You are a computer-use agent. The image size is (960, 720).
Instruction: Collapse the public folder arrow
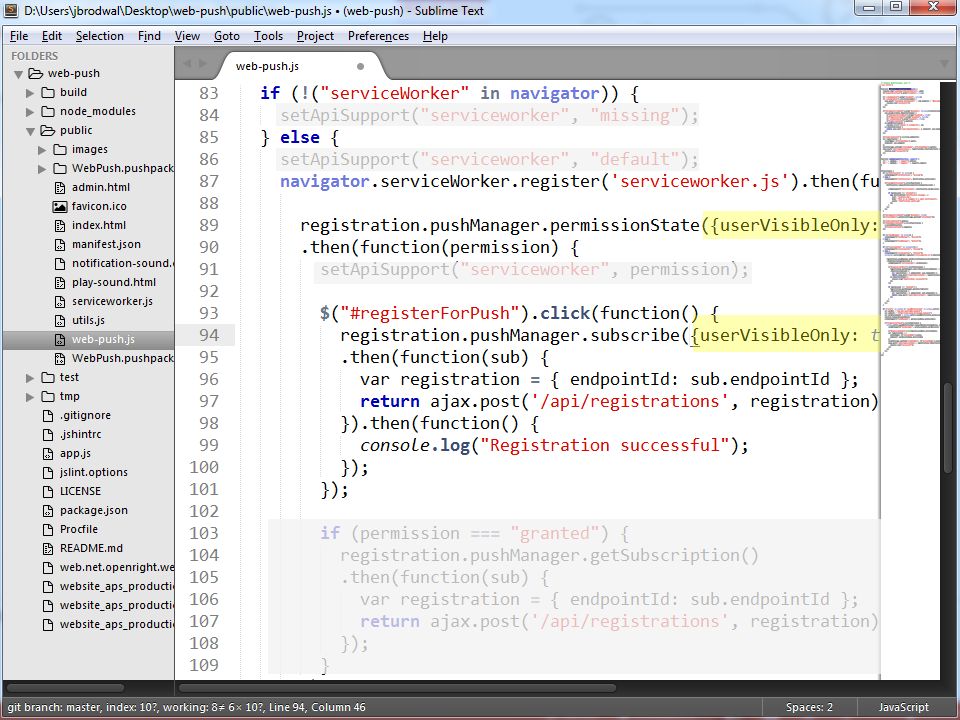31,131
